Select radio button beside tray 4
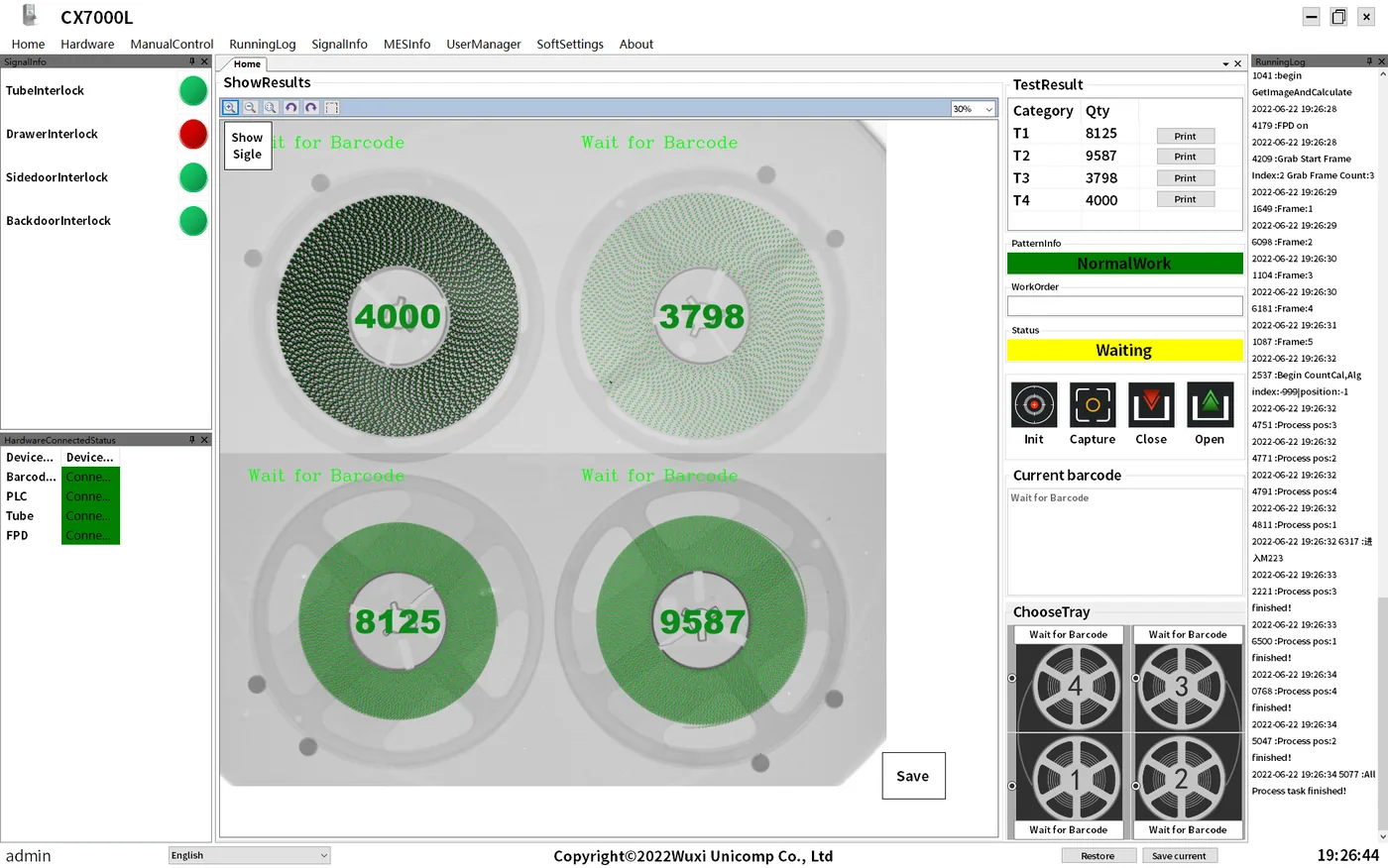The width and height of the screenshot is (1388, 868). pos(1012,678)
